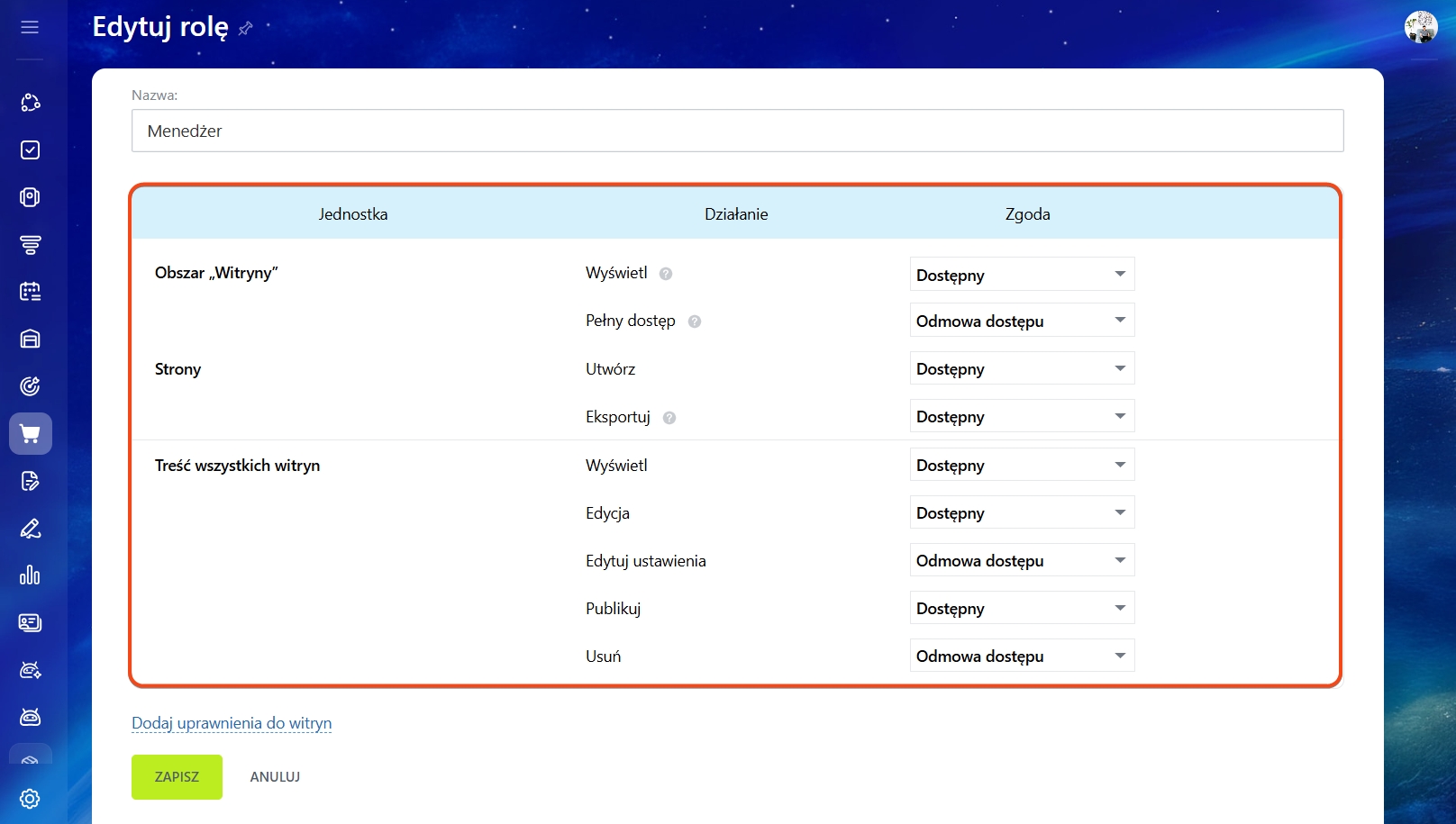This screenshot has height=824, width=1456.
Task: Open the calendar icon in sidebar
Action: [30, 292]
